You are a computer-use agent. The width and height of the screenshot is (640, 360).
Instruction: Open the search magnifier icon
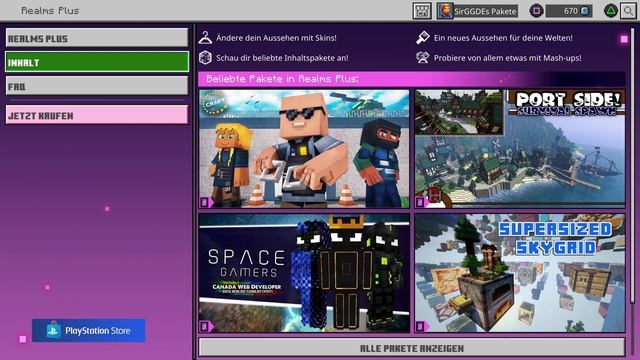(x=628, y=11)
